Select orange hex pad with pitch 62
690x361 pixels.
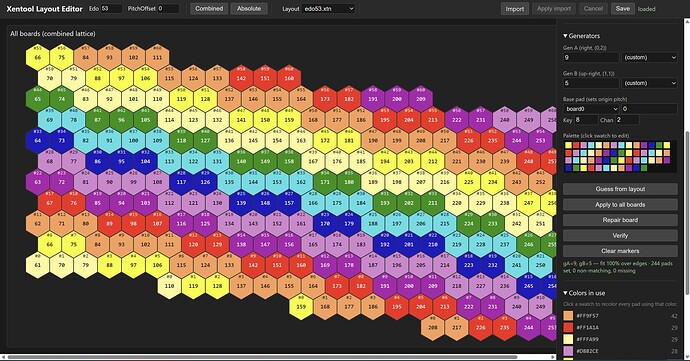(37, 223)
